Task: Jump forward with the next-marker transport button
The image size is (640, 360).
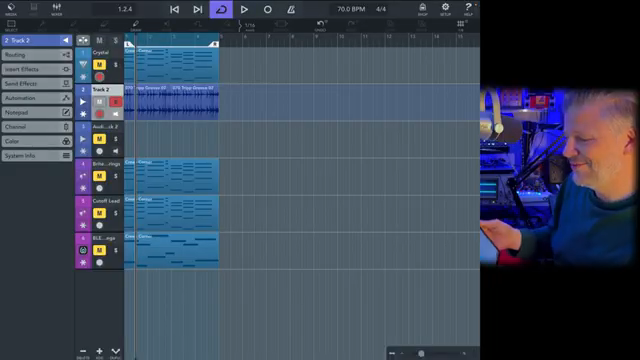Action: (x=198, y=9)
